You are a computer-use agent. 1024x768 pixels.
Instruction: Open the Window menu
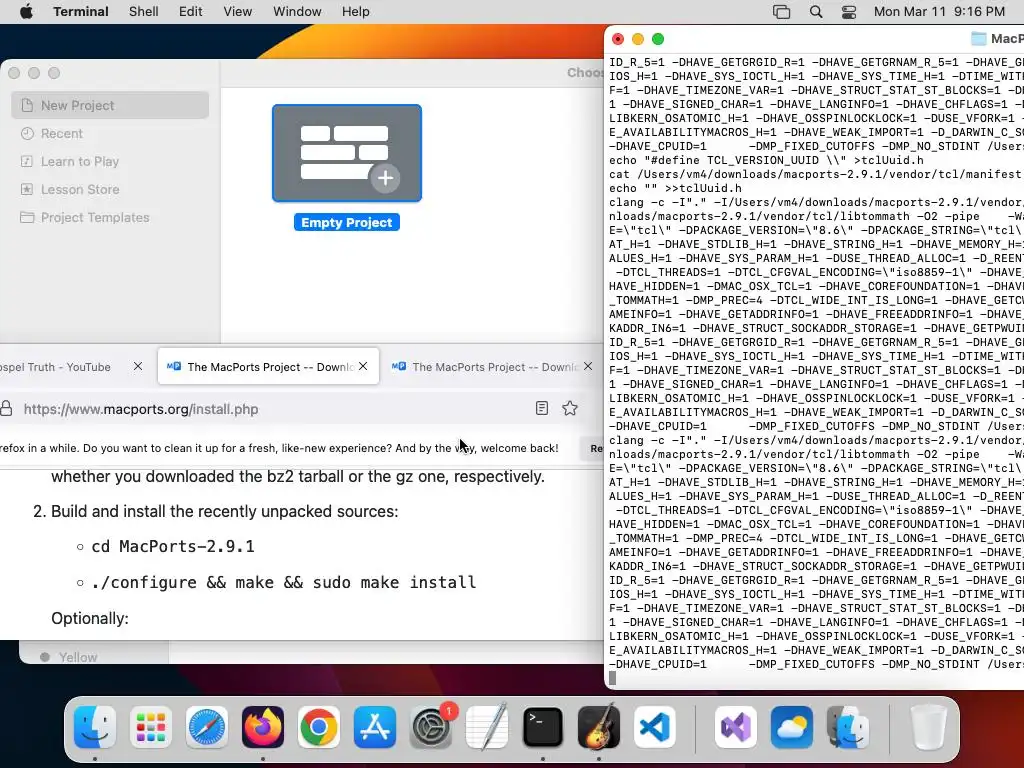[297, 12]
